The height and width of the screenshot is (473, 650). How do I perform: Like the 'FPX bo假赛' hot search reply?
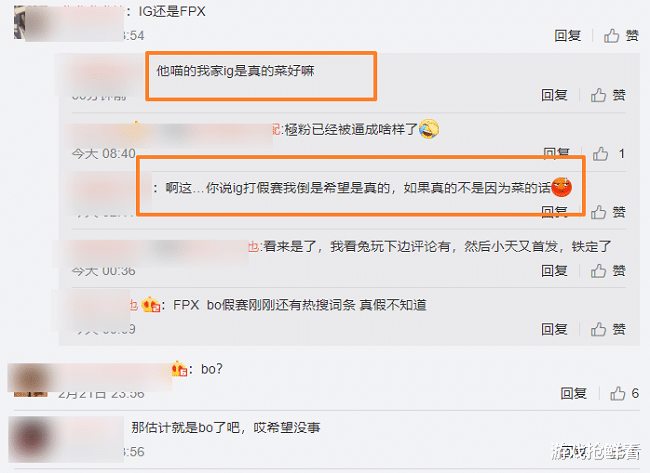coord(608,329)
